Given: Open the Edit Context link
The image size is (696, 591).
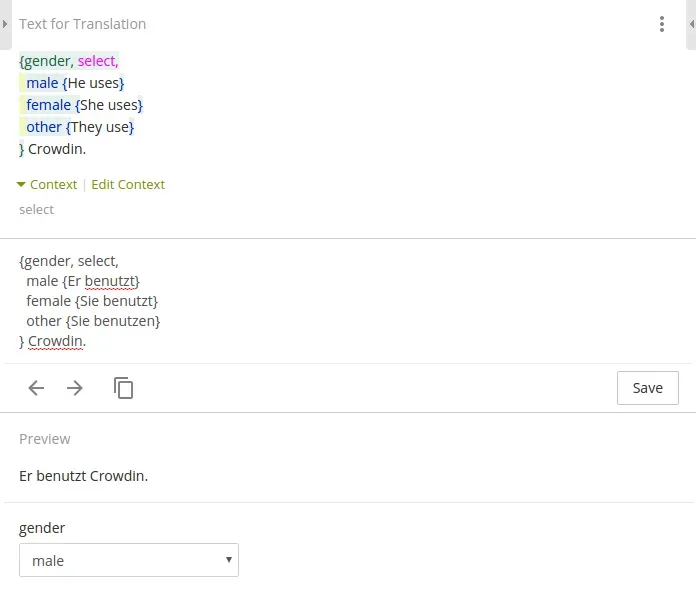Looking at the screenshot, I should (x=128, y=184).
